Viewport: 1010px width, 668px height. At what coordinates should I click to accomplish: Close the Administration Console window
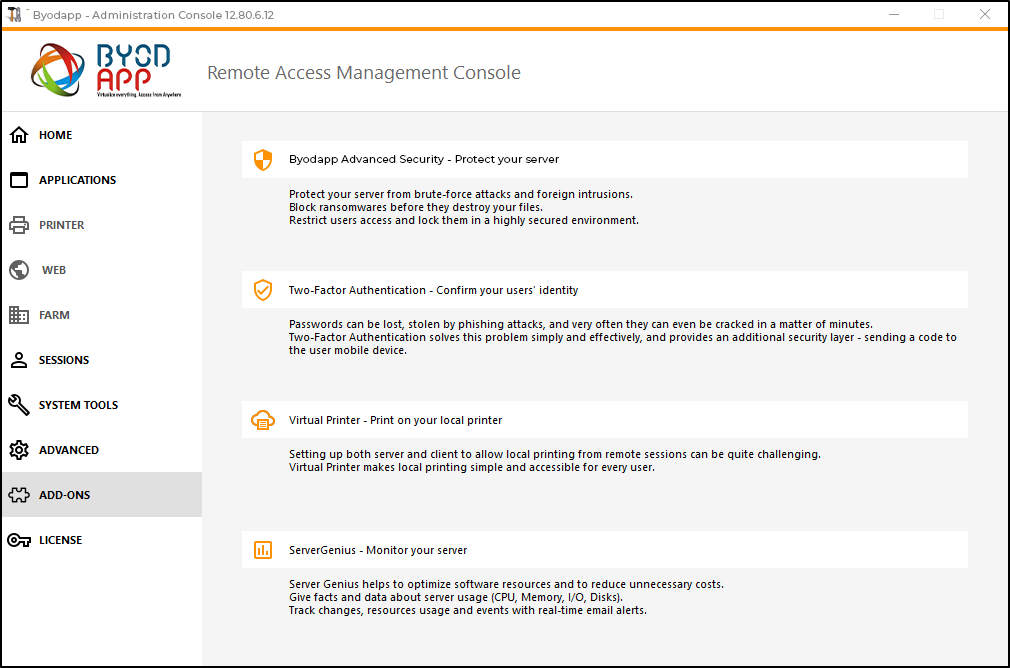tap(985, 14)
